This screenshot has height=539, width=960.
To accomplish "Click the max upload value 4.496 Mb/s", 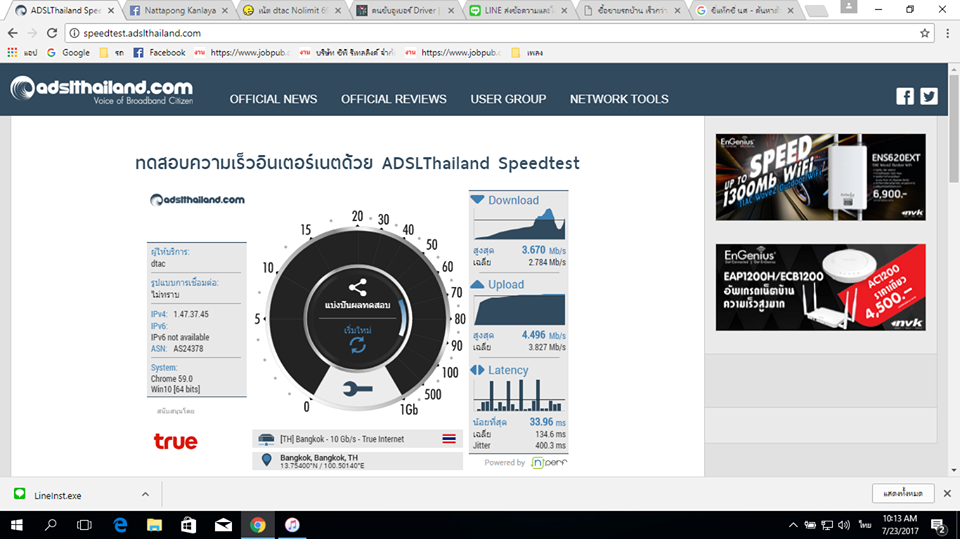I will (543, 335).
